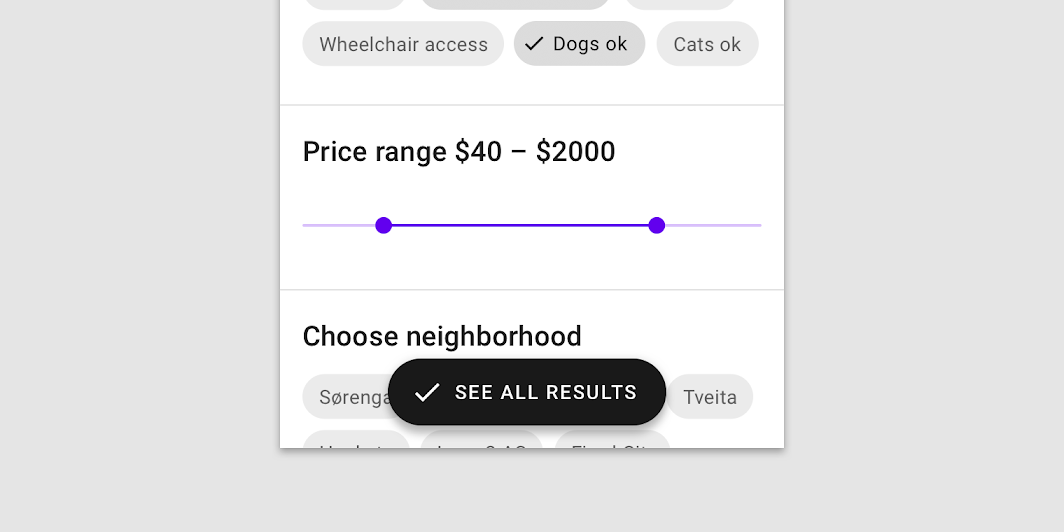Click the Price range $40 – $2000 heading
This screenshot has height=532, width=1064.
pyautogui.click(x=459, y=152)
